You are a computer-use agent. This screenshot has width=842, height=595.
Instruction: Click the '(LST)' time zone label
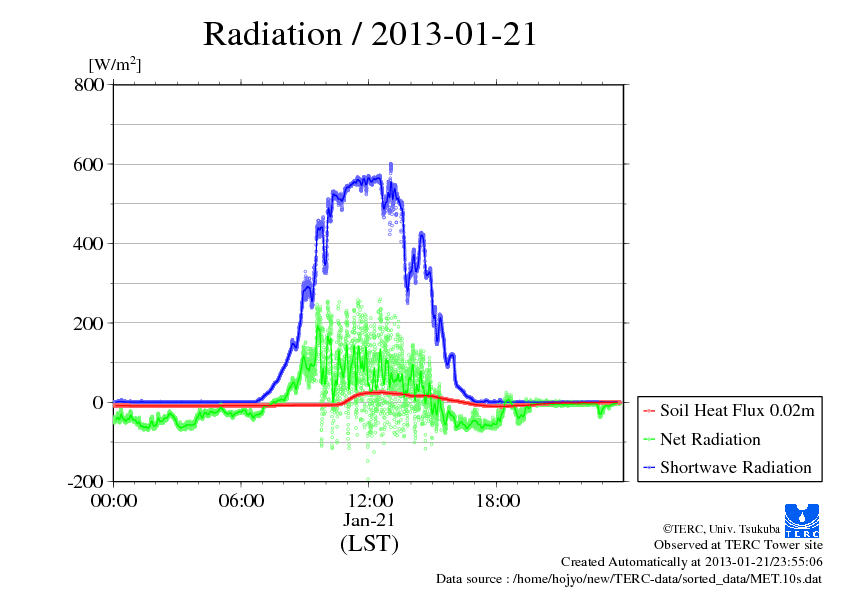click(x=369, y=543)
